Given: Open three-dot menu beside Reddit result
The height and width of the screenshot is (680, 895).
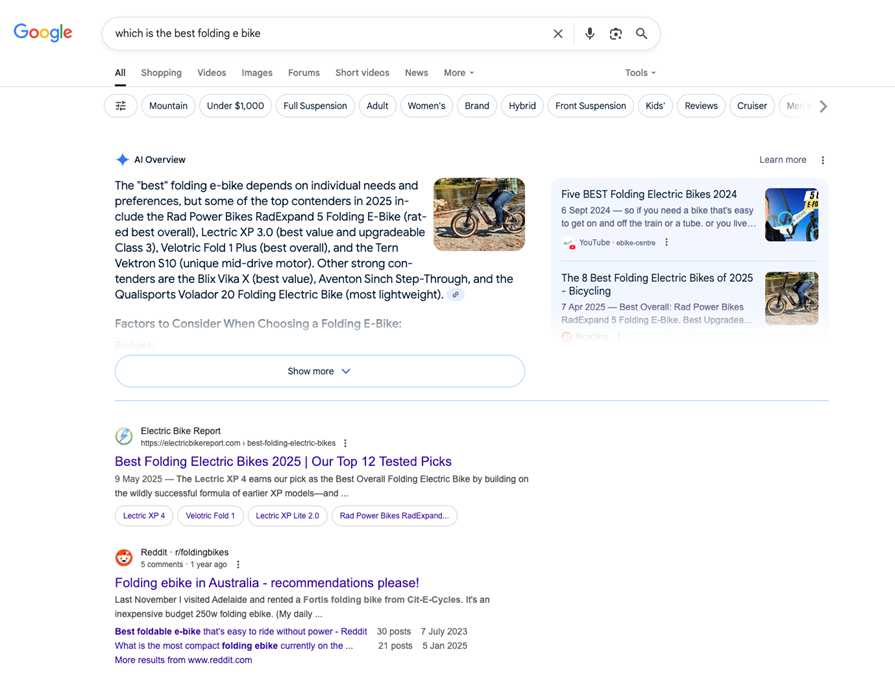Looking at the screenshot, I should pos(238,564).
